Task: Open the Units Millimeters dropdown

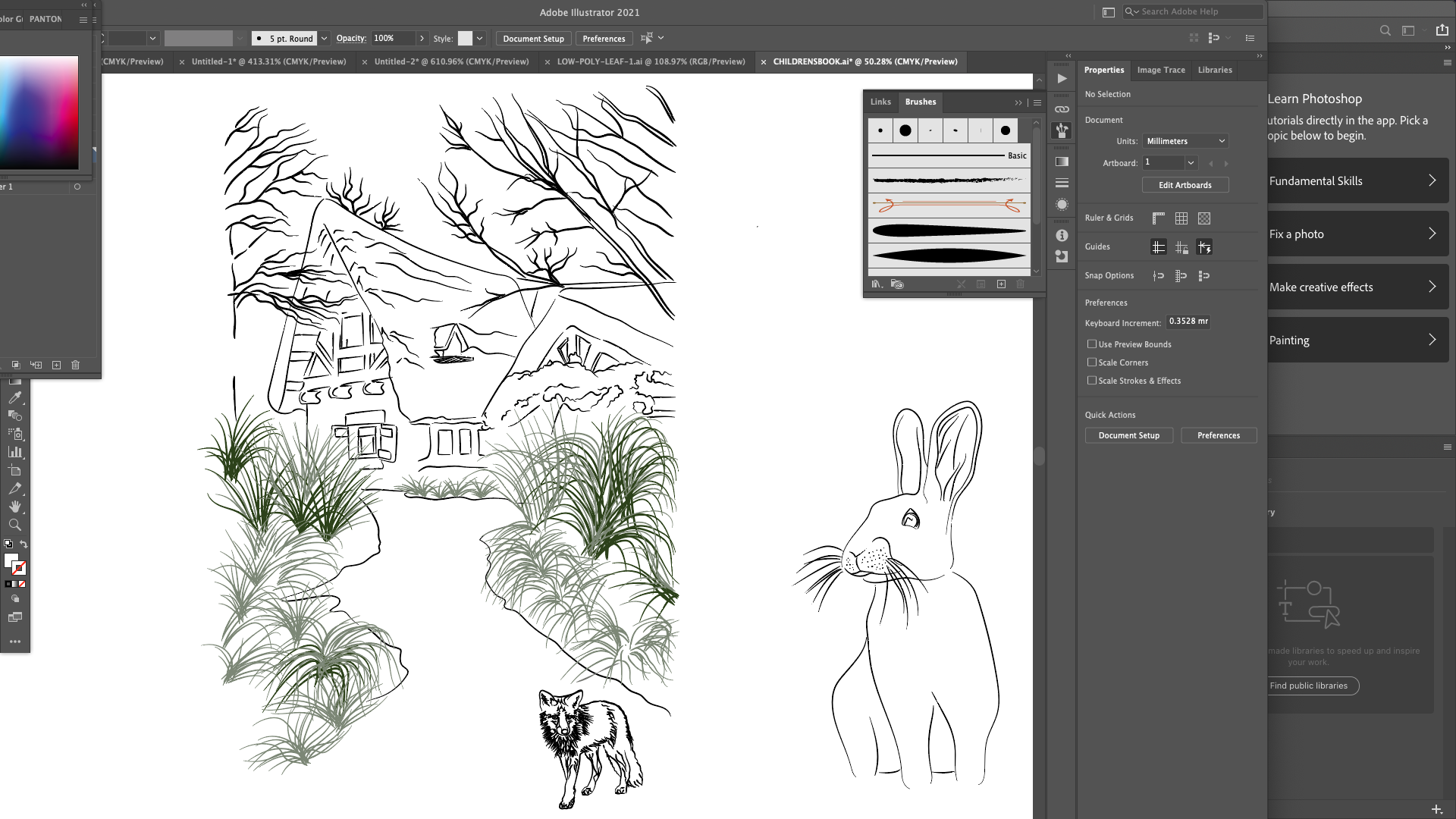Action: pos(1185,141)
